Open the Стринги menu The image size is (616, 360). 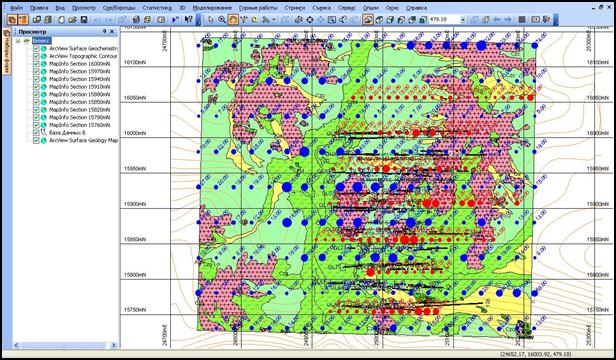click(x=295, y=7)
